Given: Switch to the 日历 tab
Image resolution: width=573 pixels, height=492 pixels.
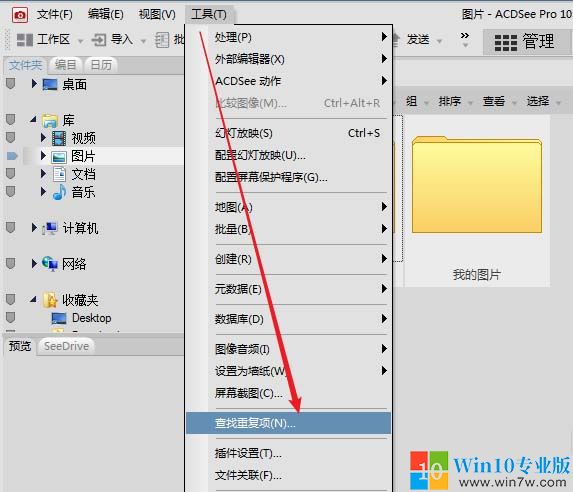Looking at the screenshot, I should click(101, 65).
